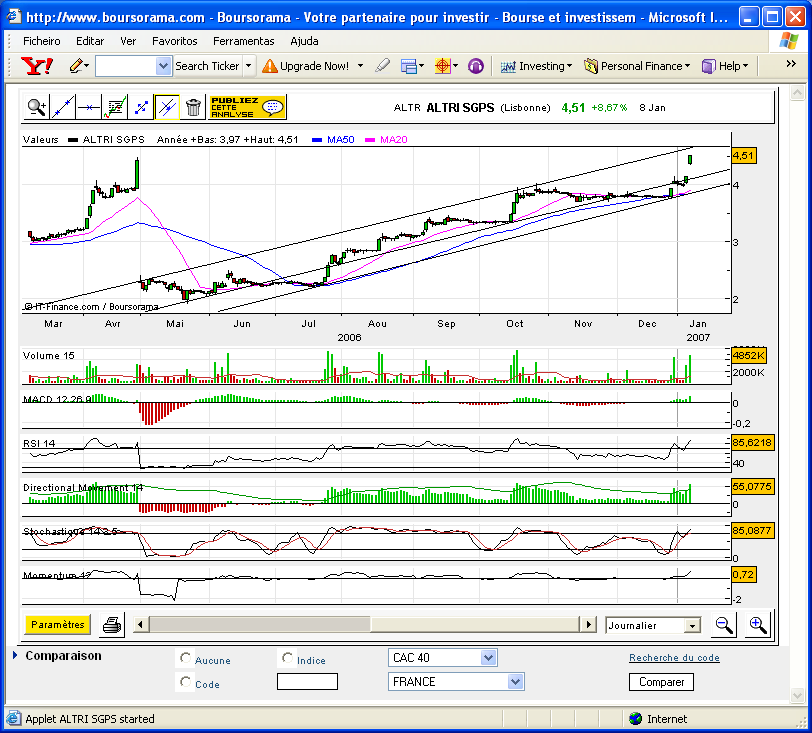
Task: Open the Ferramentas menu
Action: click(x=243, y=41)
